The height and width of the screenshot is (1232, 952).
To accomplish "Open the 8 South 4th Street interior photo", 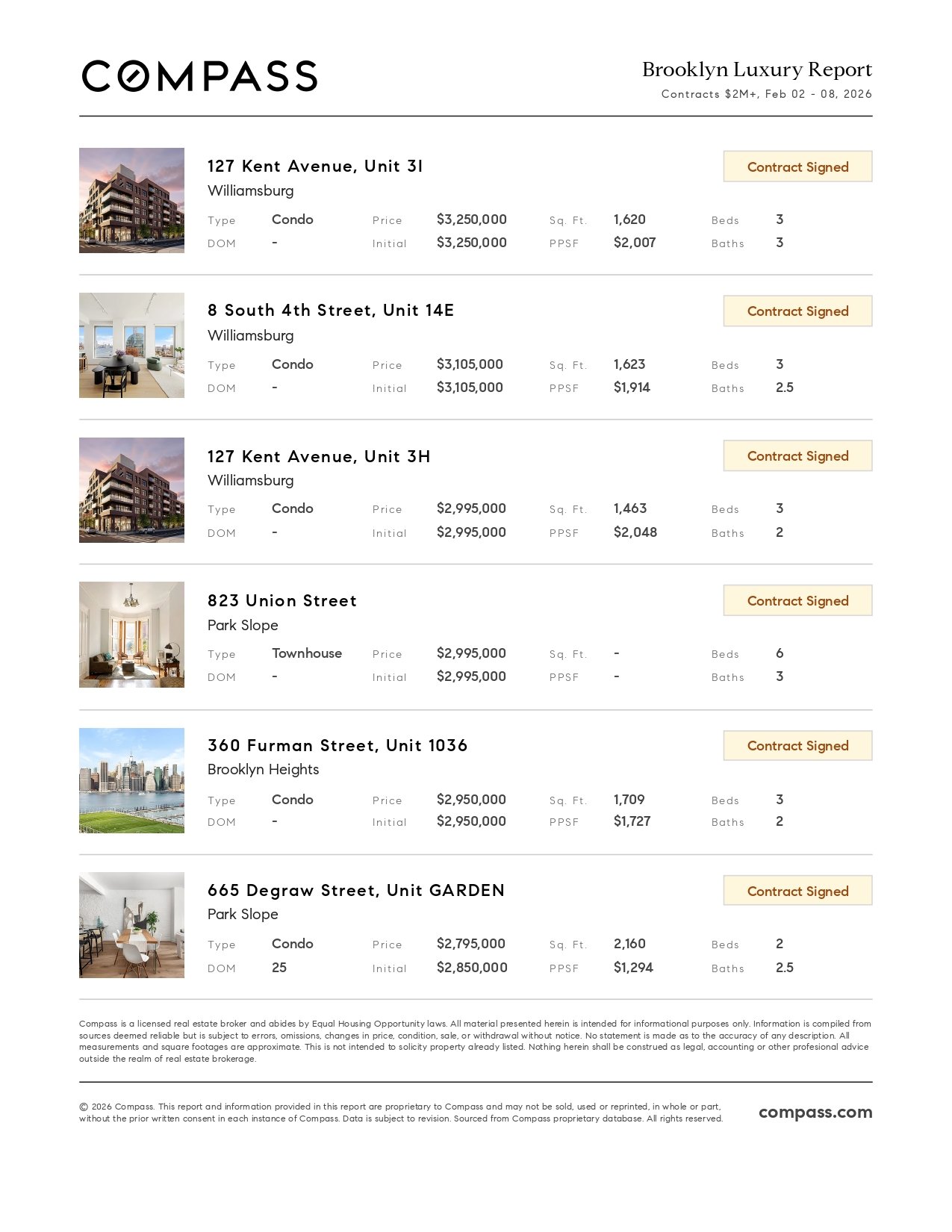I will pos(131,345).
